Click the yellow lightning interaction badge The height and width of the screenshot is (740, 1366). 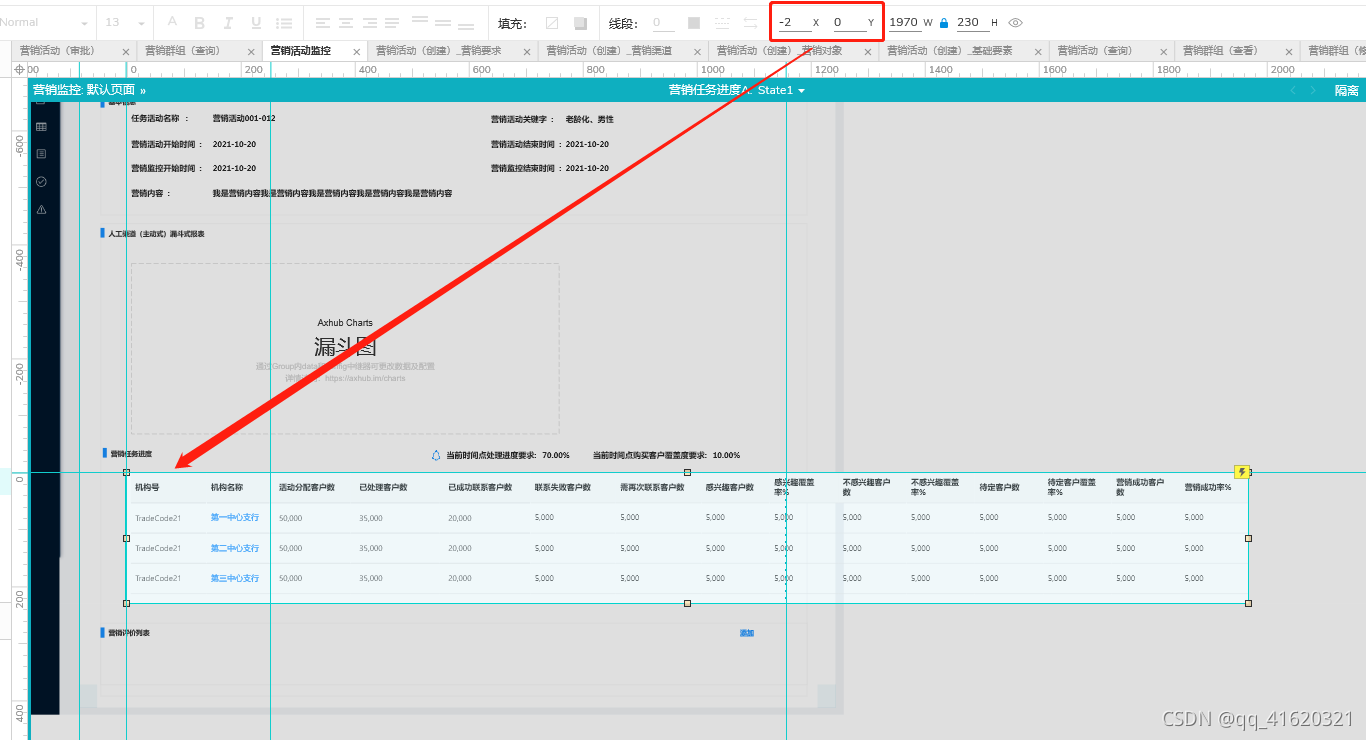point(1242,472)
